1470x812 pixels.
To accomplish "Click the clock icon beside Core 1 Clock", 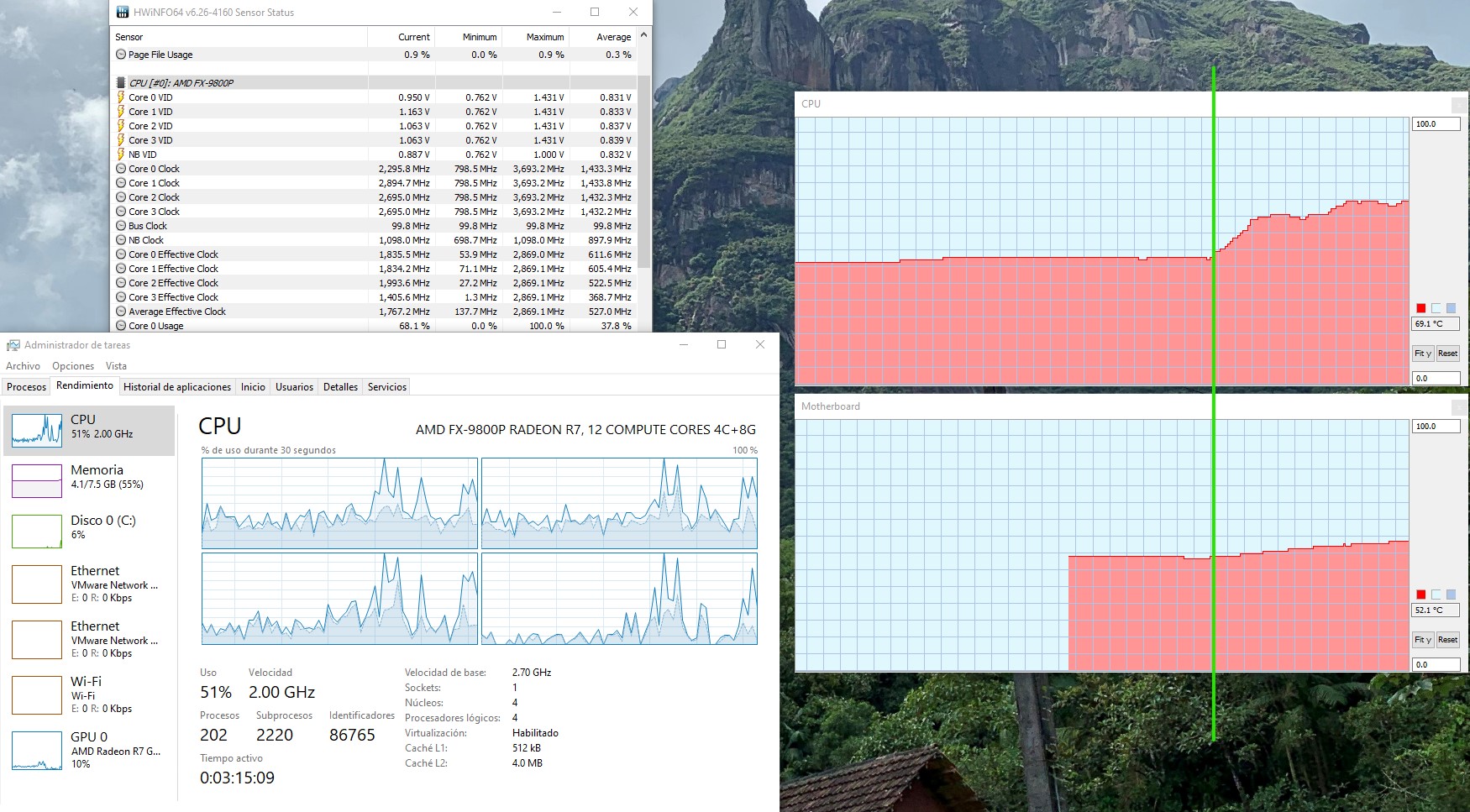I will 121,183.
